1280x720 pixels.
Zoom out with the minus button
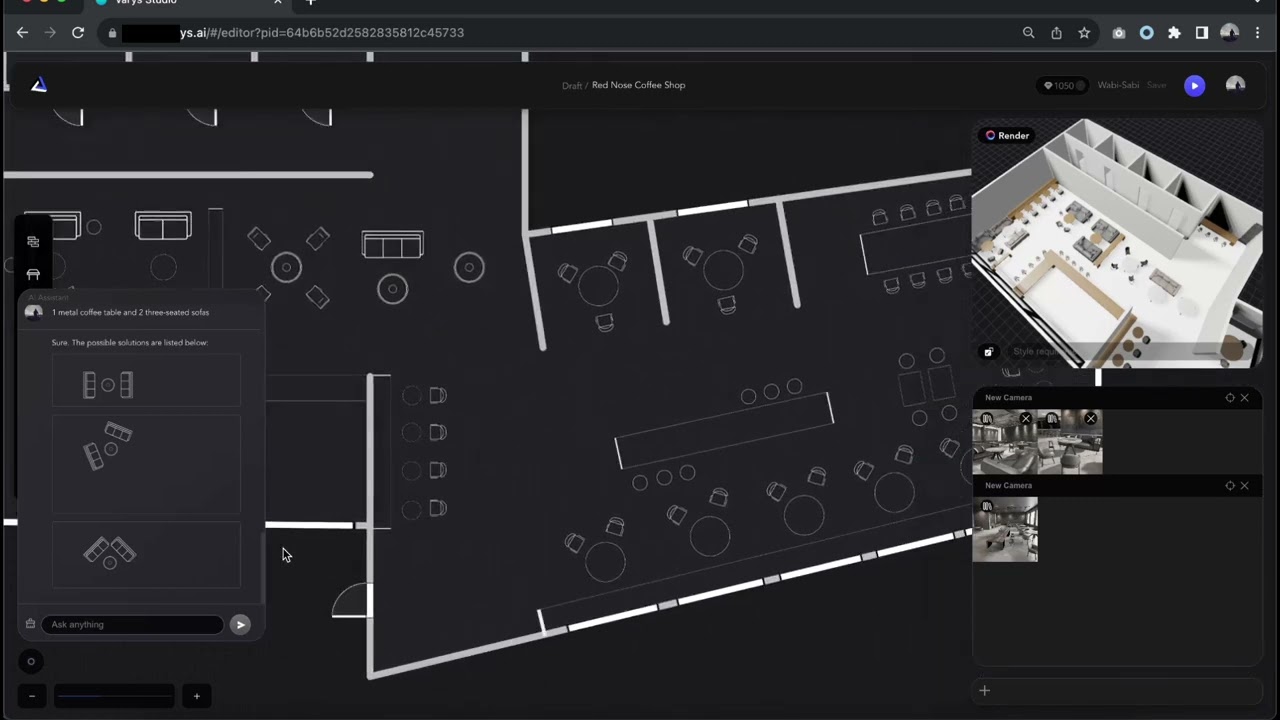(32, 696)
